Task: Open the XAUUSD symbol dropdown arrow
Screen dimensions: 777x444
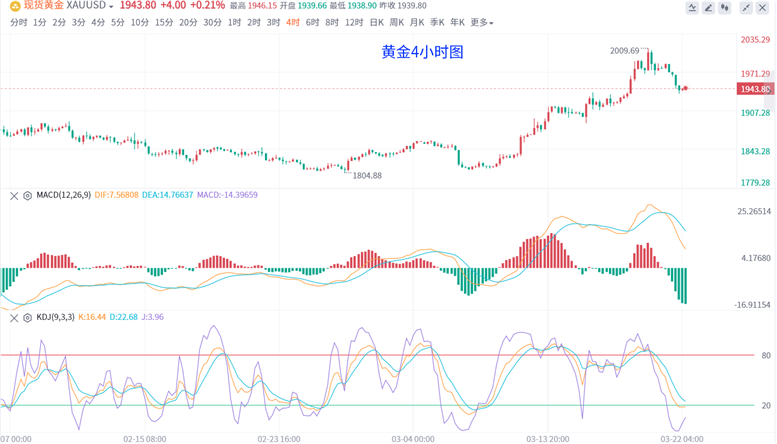Action: coord(111,6)
